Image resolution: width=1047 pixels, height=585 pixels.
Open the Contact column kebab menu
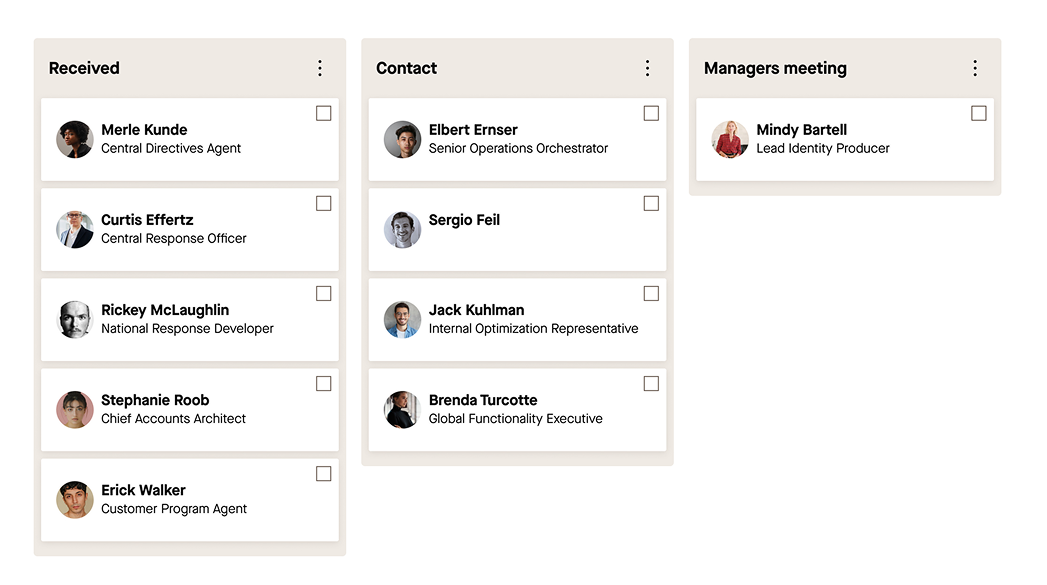point(647,68)
